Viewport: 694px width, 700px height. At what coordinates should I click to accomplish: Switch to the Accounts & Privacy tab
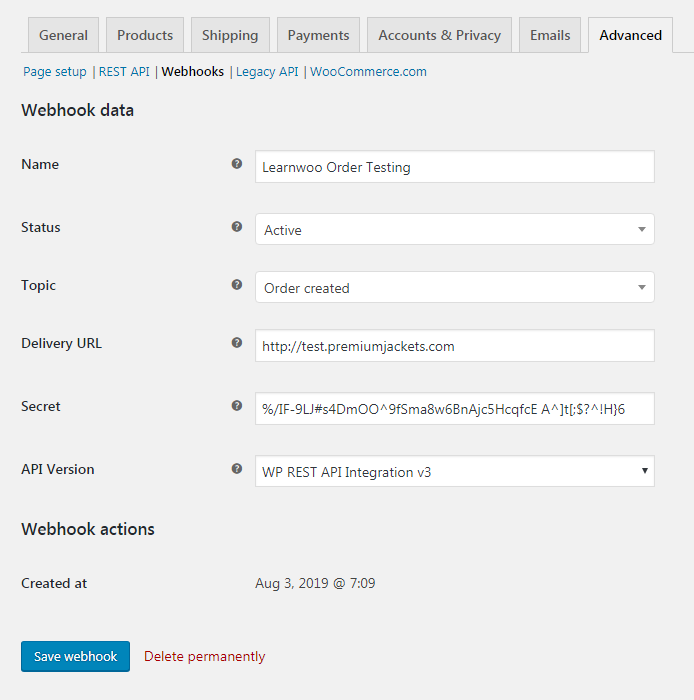pos(440,35)
